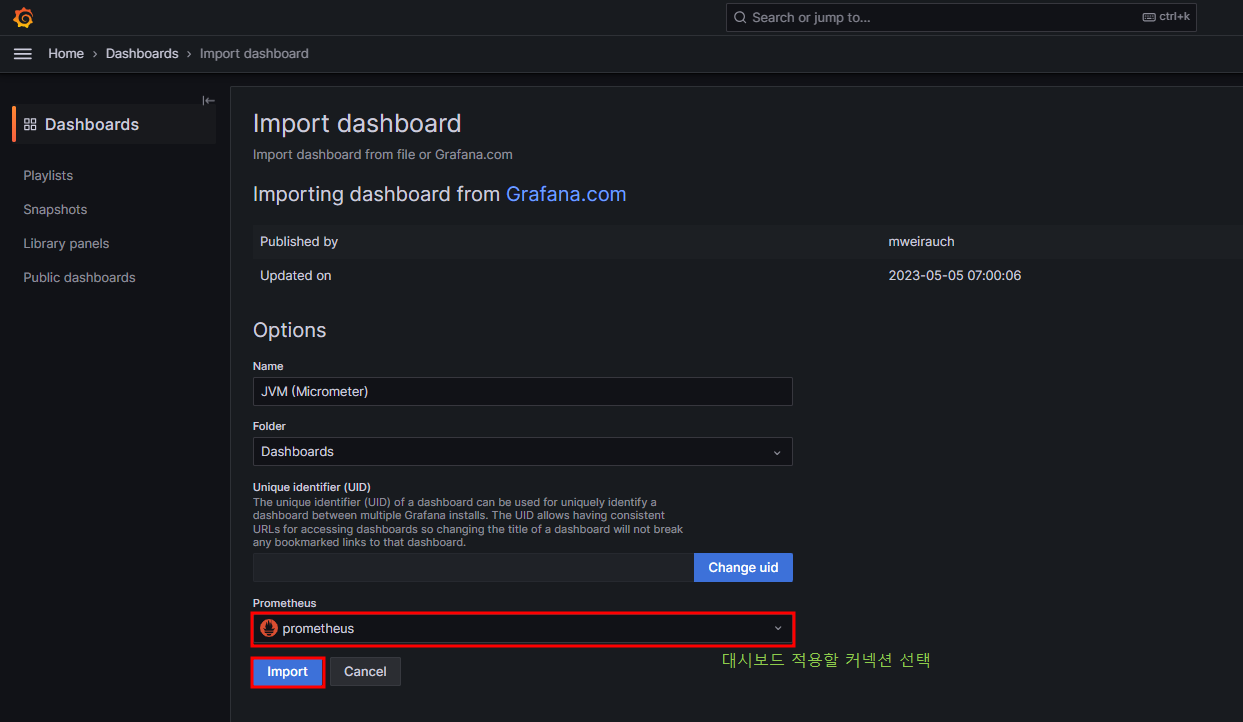The width and height of the screenshot is (1243, 722).
Task: Click the ctrl+k keyboard shortcut hint
Action: click(x=1166, y=17)
